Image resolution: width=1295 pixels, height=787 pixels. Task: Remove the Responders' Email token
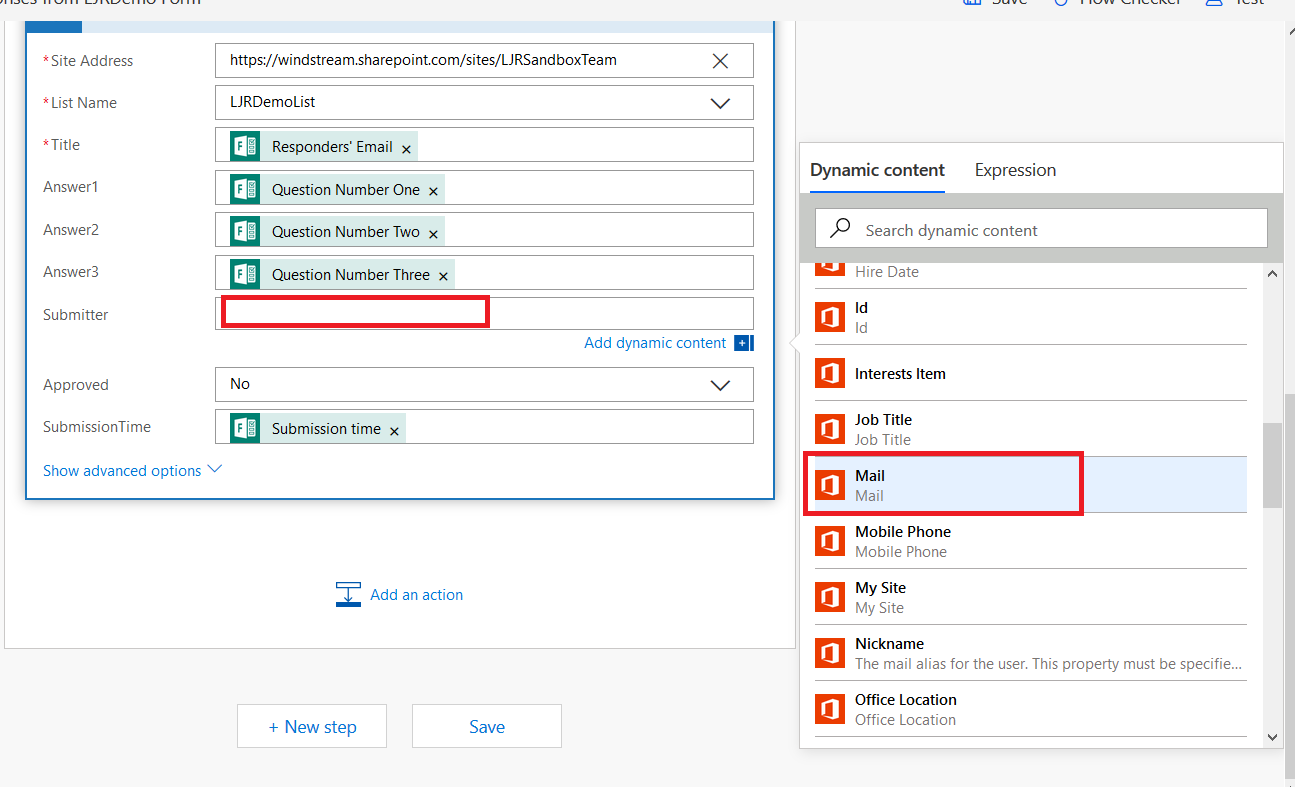tap(406, 149)
